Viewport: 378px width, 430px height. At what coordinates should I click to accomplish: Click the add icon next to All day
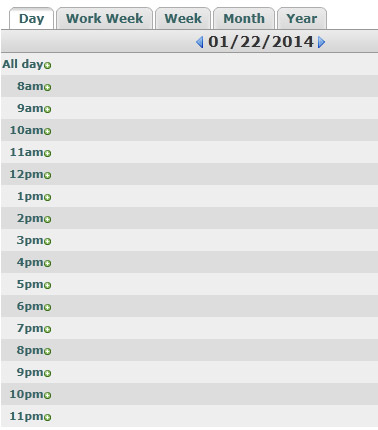(48, 65)
